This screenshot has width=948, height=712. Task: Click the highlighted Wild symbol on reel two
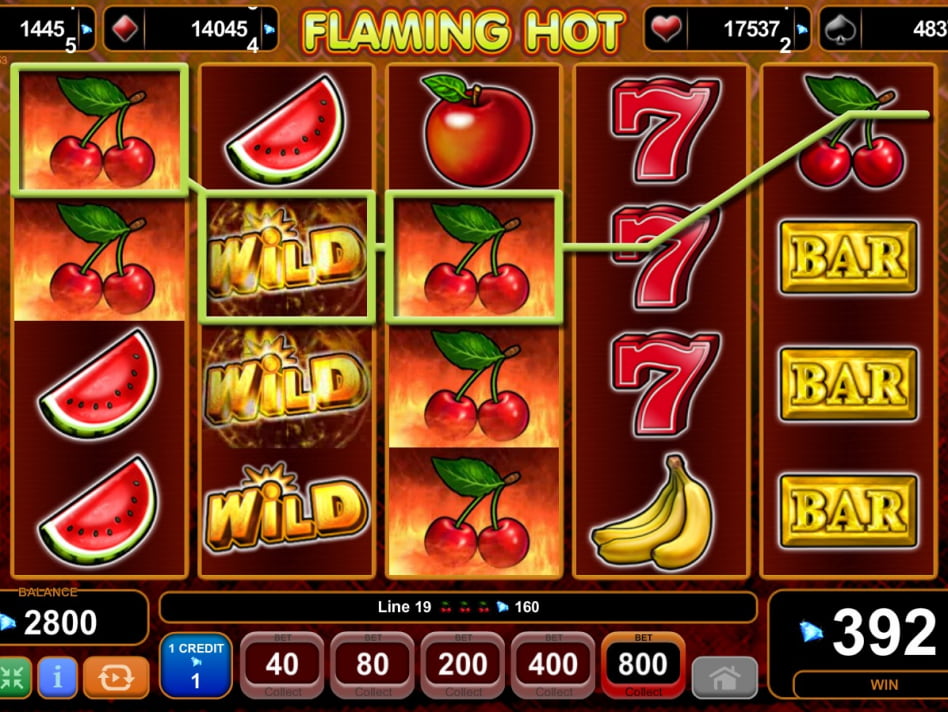pyautogui.click(x=287, y=257)
